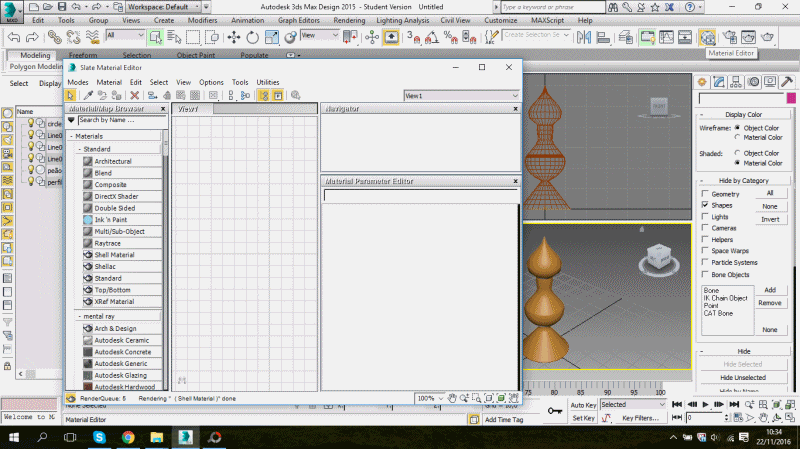
Task: Click the Undo arrow in main toolbar
Action: click(14, 37)
